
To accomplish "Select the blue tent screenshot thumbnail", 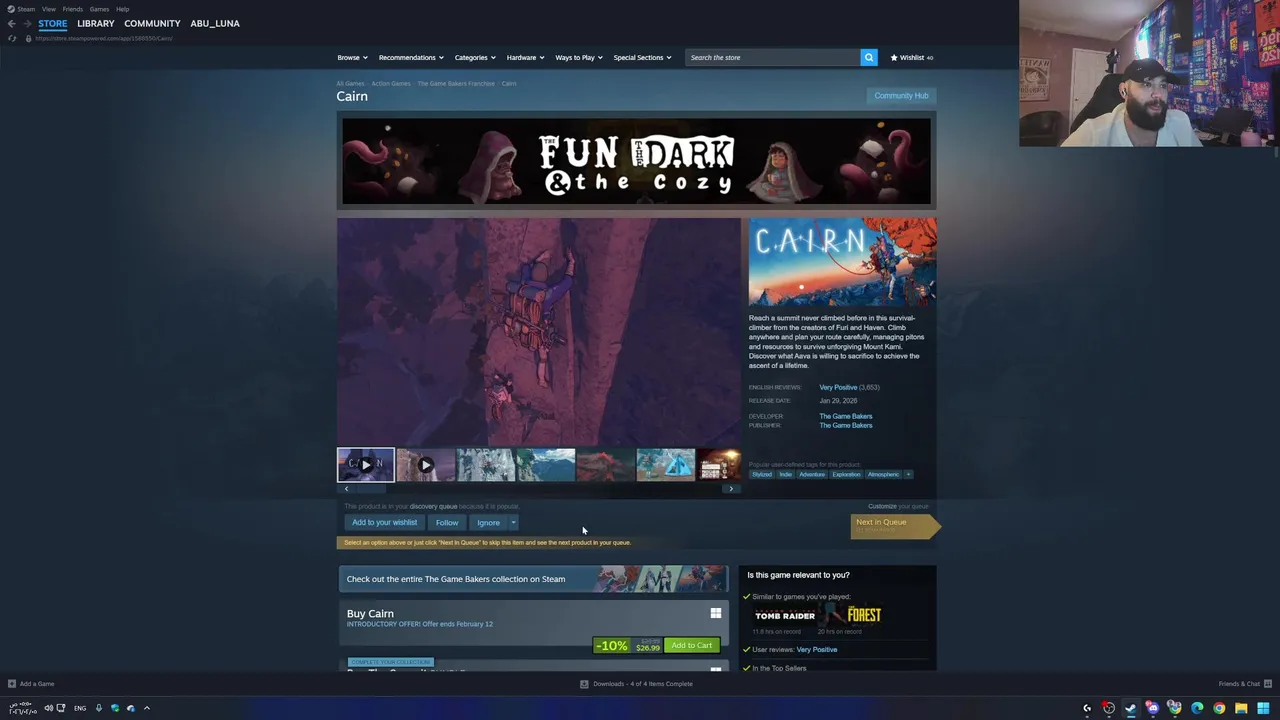I will coord(665,465).
